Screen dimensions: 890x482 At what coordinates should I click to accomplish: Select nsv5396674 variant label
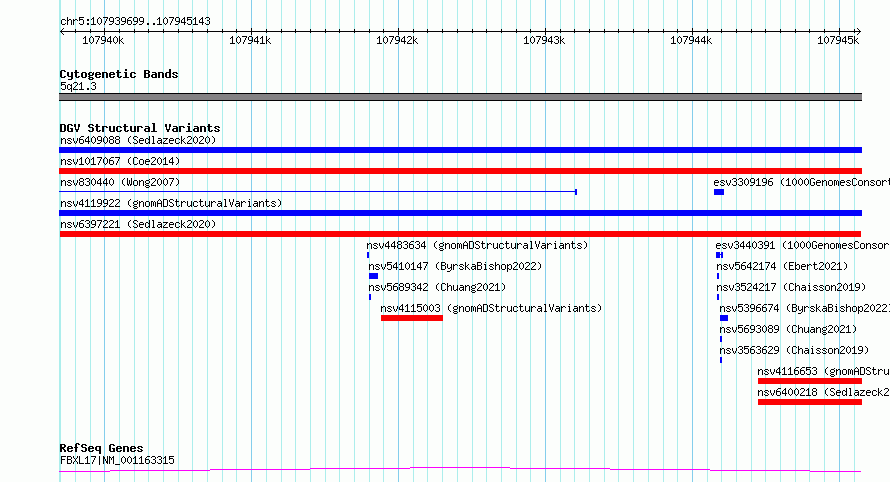(x=804, y=308)
